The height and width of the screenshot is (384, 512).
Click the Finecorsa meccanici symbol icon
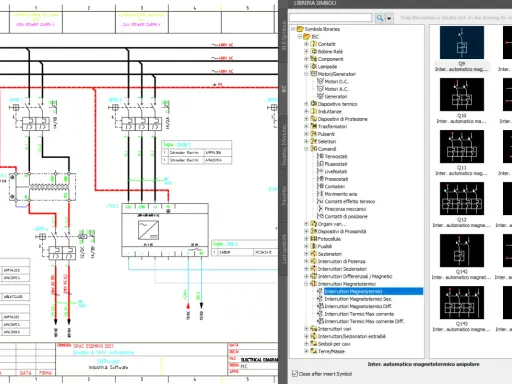[x=320, y=209]
